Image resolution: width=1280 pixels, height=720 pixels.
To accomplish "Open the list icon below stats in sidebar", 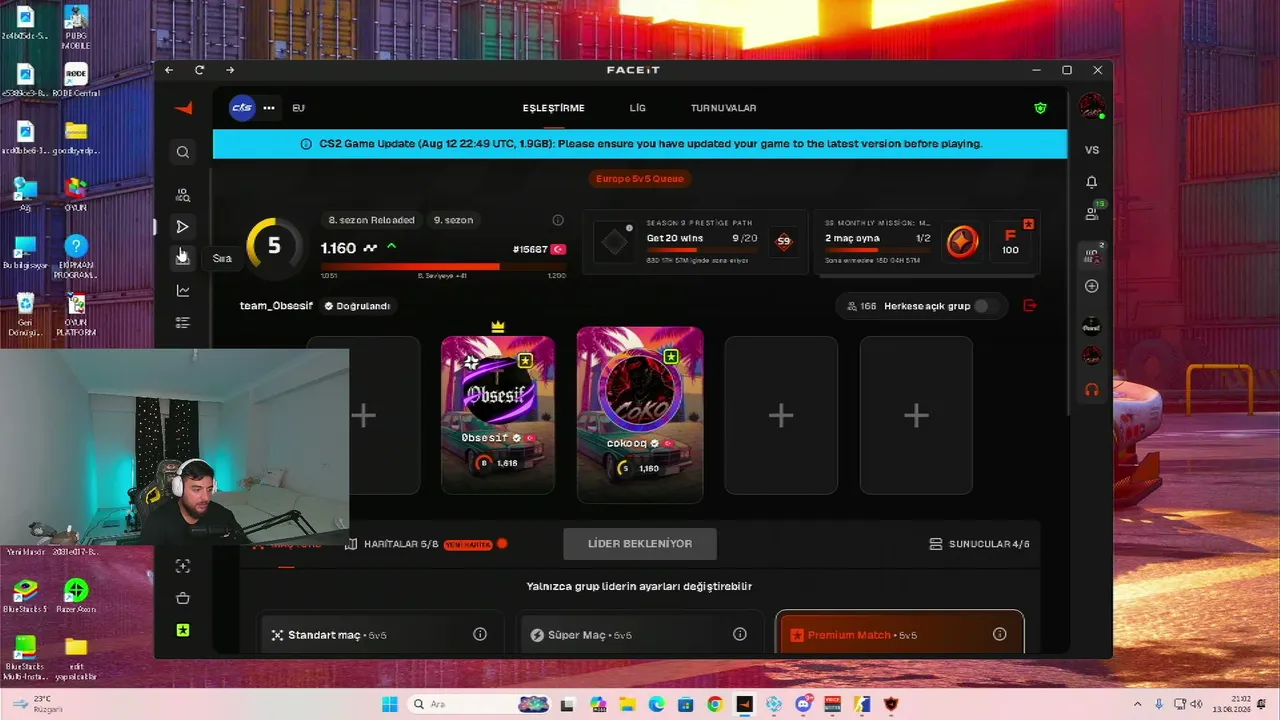I will pyautogui.click(x=183, y=323).
